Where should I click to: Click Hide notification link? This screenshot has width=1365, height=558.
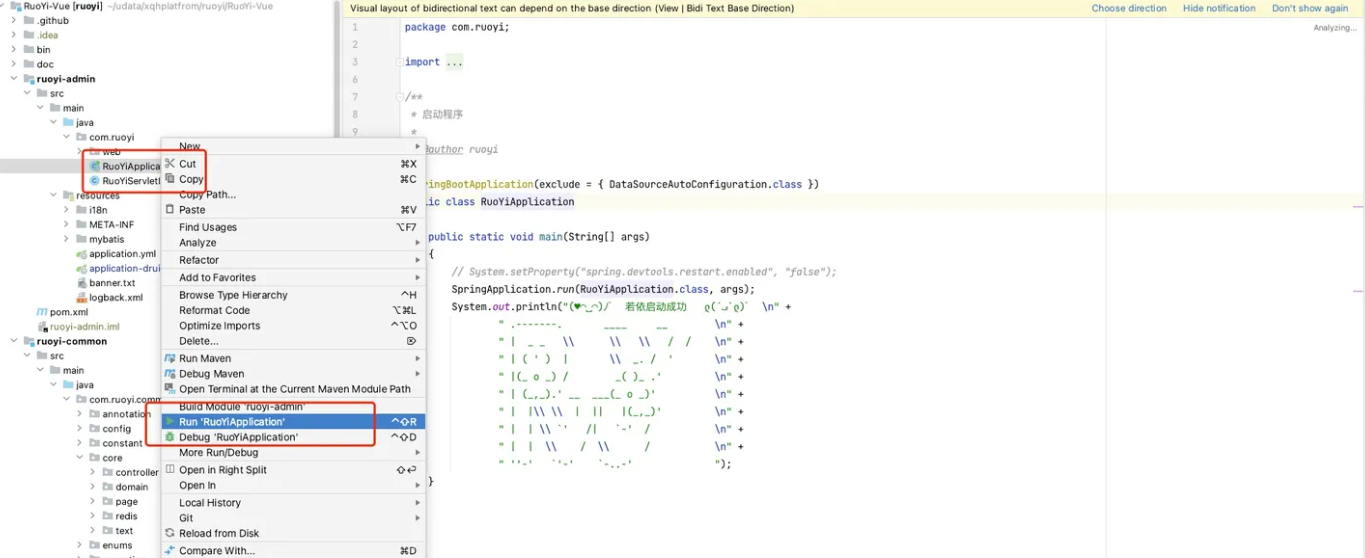[x=1219, y=8]
